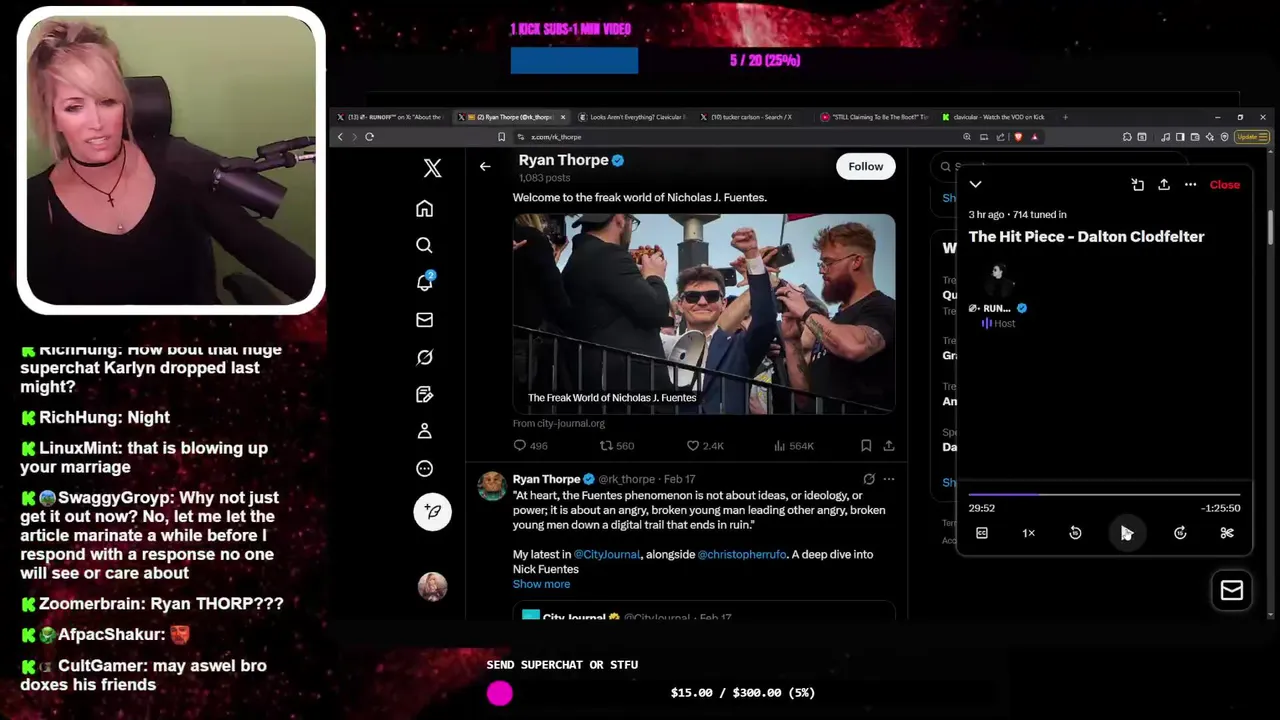Open The Freak World of Nicholas J. Fuentes image
The height and width of the screenshot is (720, 1280).
(704, 313)
